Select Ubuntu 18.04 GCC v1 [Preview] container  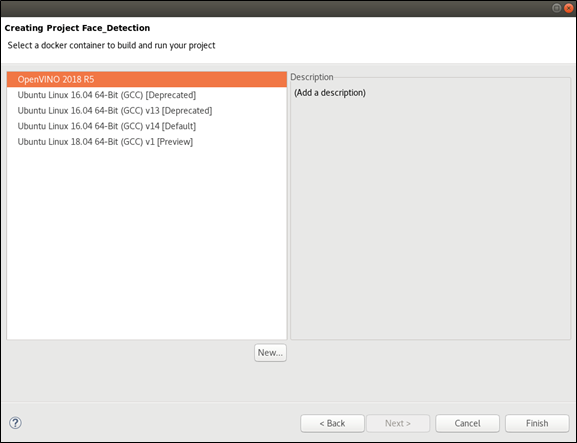click(x=147, y=142)
